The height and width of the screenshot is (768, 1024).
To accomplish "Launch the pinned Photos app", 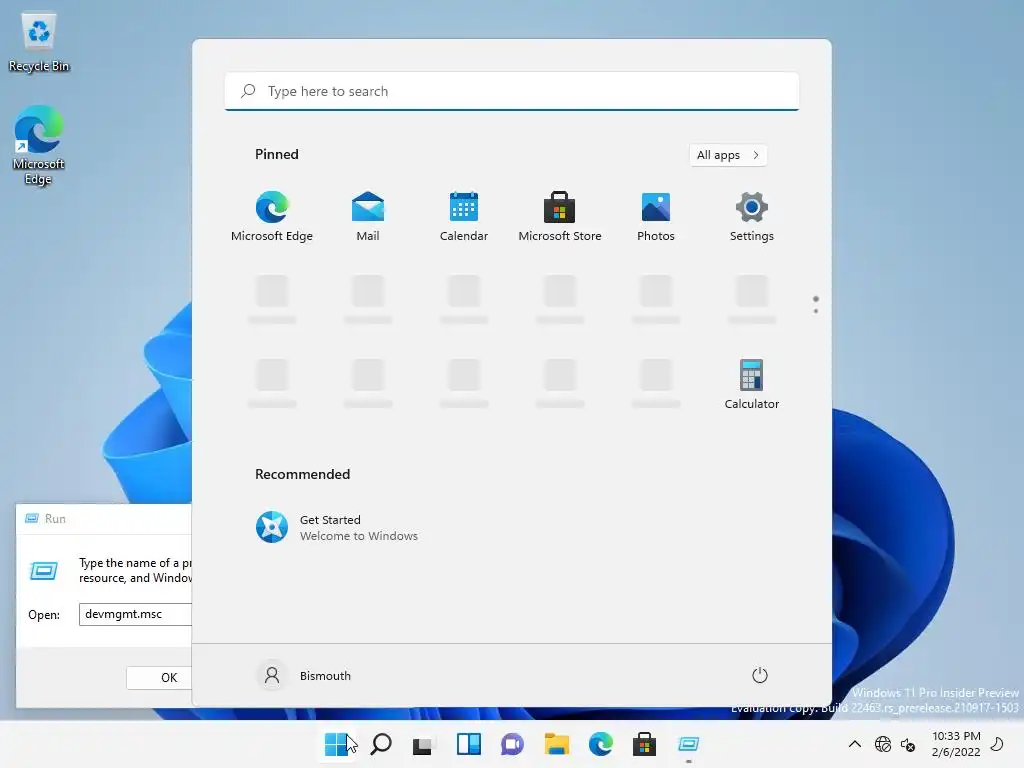I will pyautogui.click(x=656, y=217).
